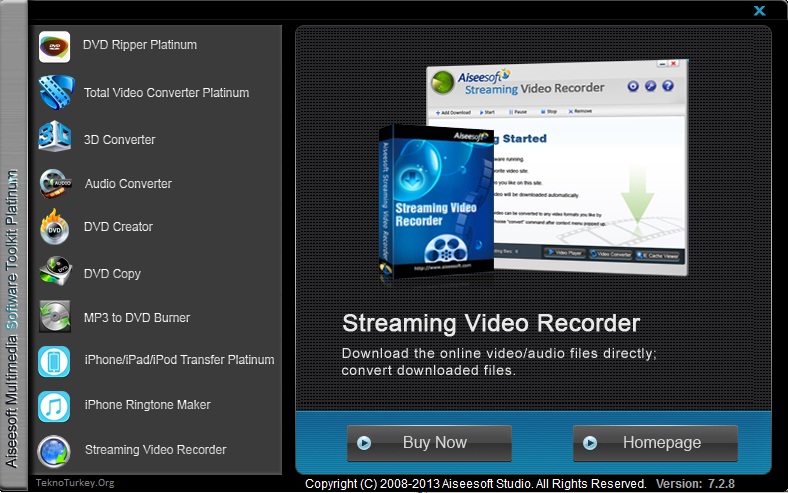The image size is (788, 493).
Task: Switch to the Audio Converter entry
Action: (x=128, y=184)
